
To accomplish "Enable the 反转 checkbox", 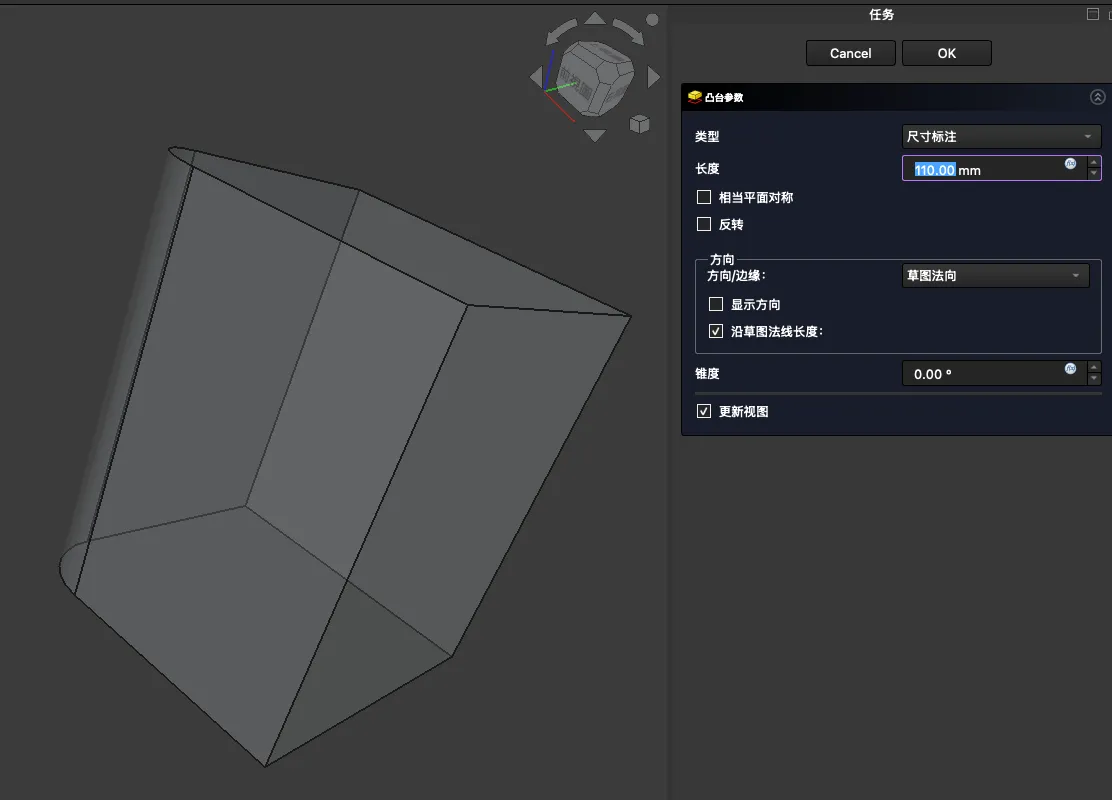I will 704,225.
